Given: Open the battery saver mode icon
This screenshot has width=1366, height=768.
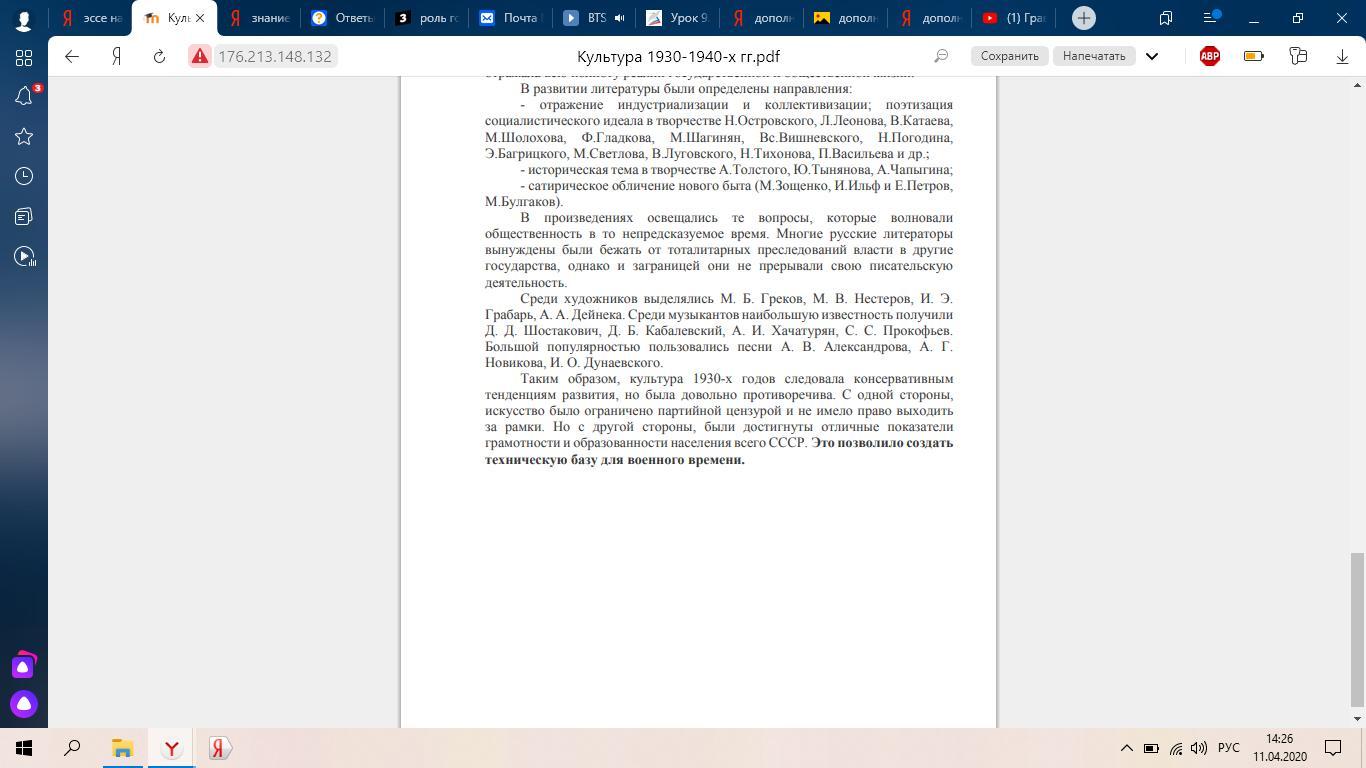Looking at the screenshot, I should tap(1253, 56).
